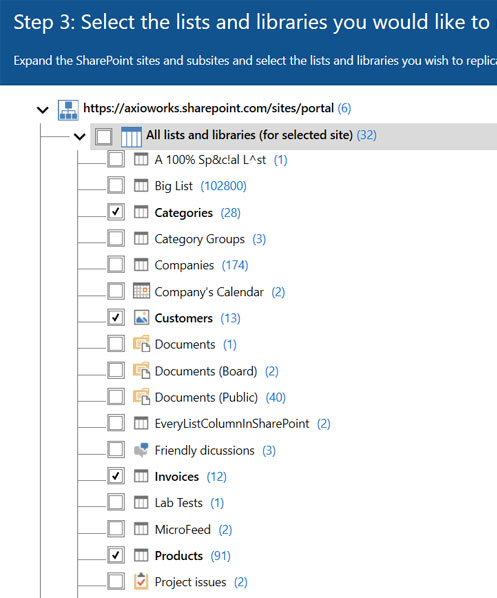The height and width of the screenshot is (598, 497).
Task: Tick the Lab Tests checkbox
Action: point(116,502)
